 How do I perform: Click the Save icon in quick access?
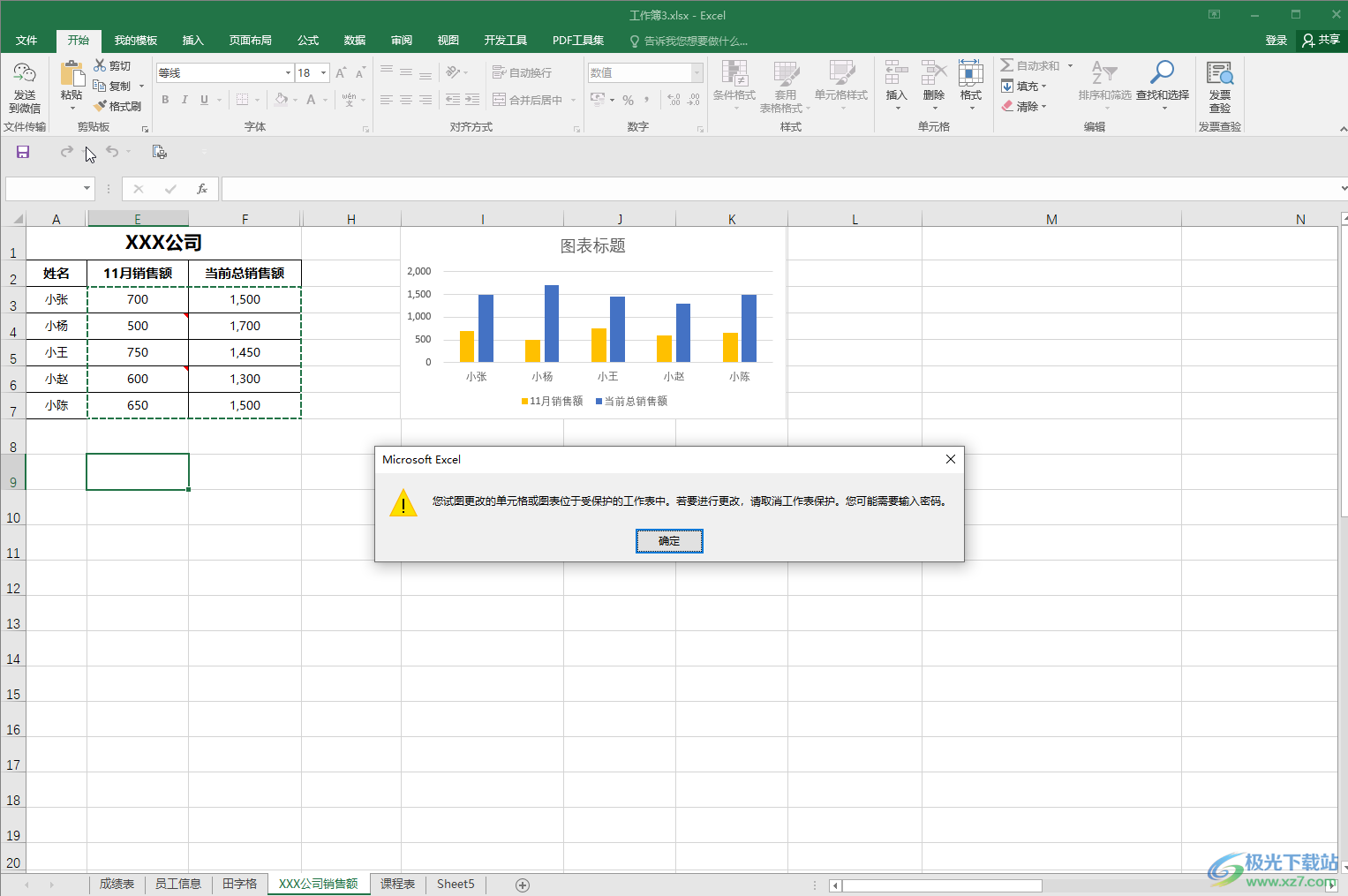click(x=23, y=152)
